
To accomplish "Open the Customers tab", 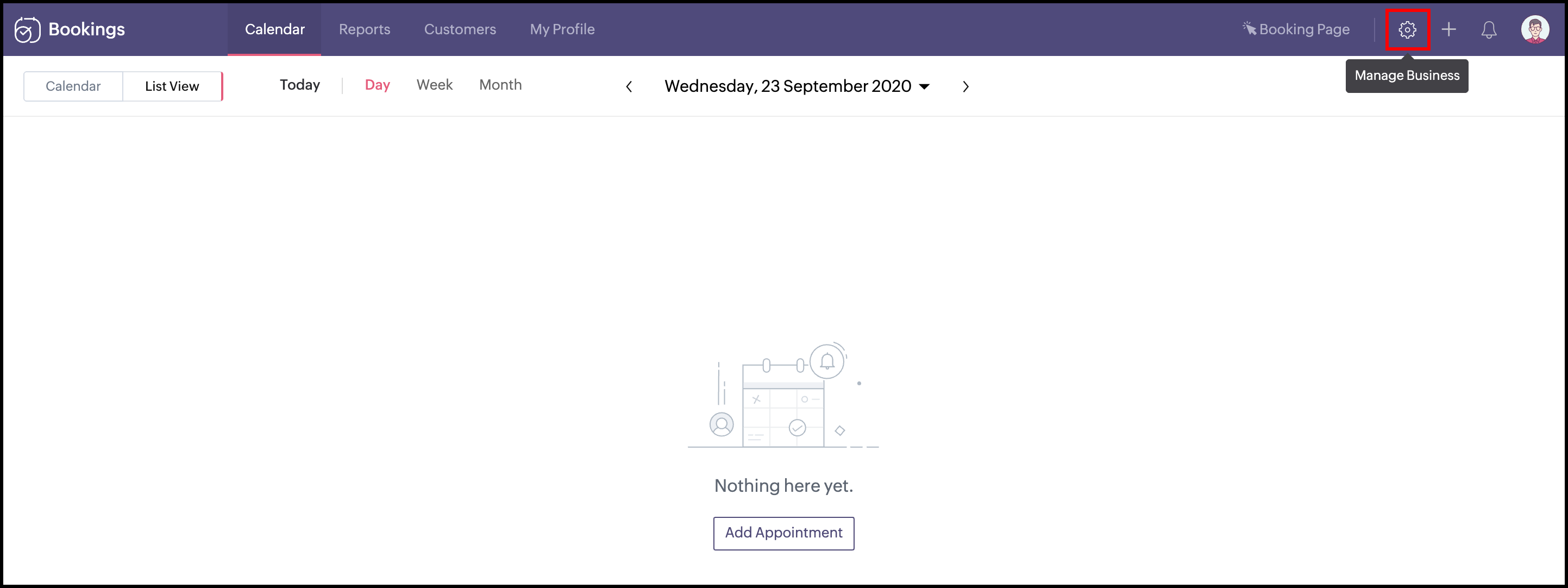I will [460, 29].
